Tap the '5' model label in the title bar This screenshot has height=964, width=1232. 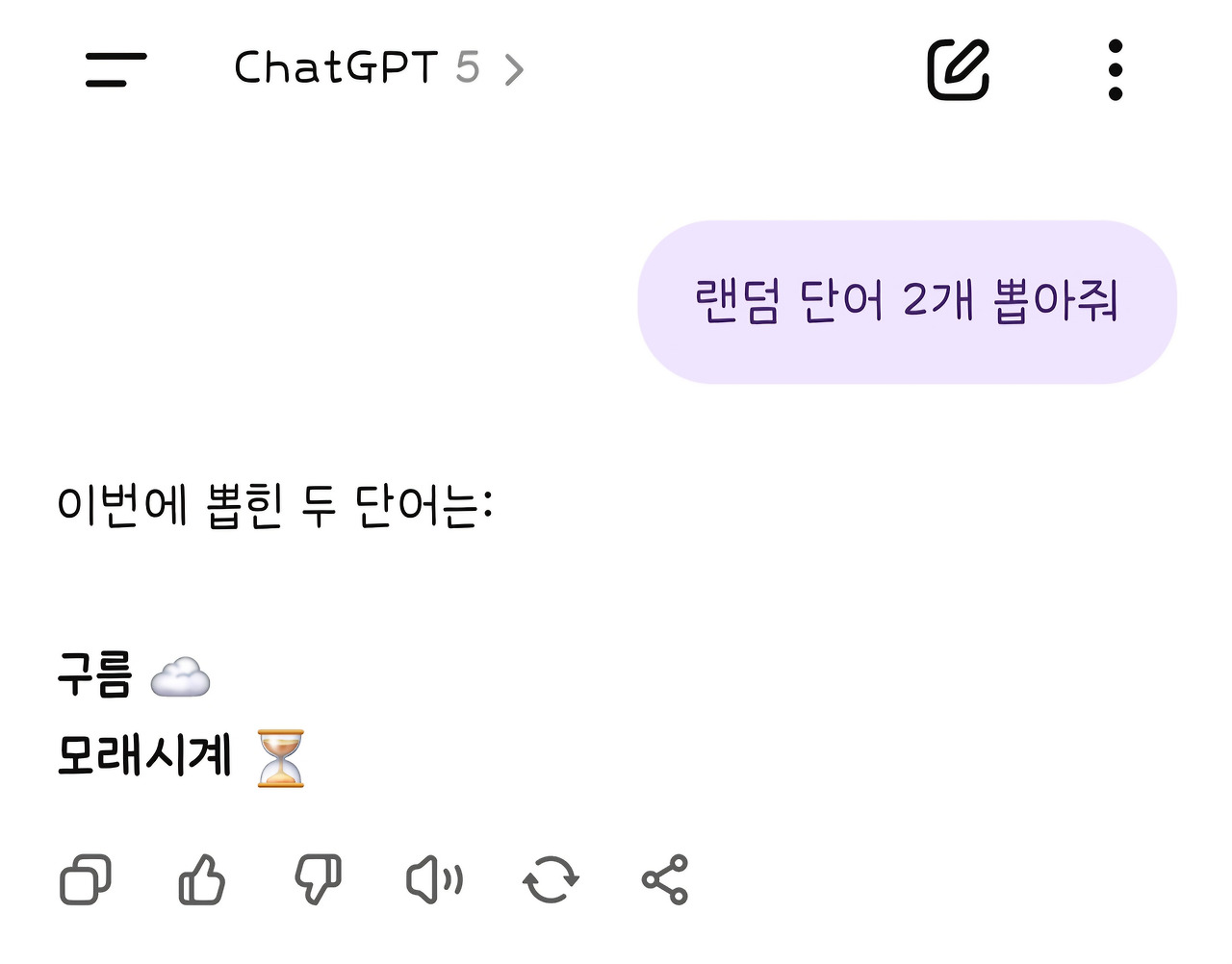point(467,68)
